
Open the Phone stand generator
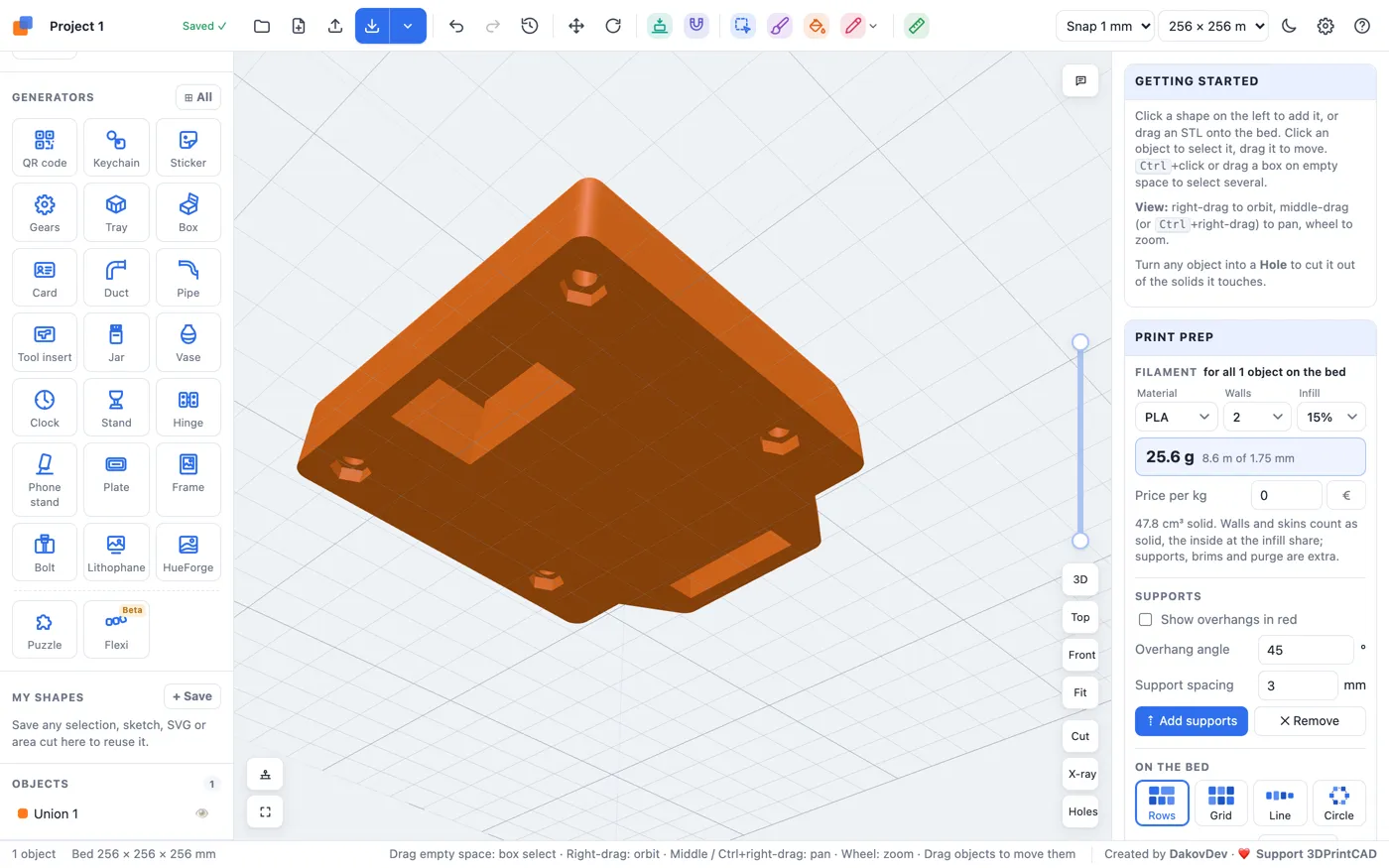45,479
